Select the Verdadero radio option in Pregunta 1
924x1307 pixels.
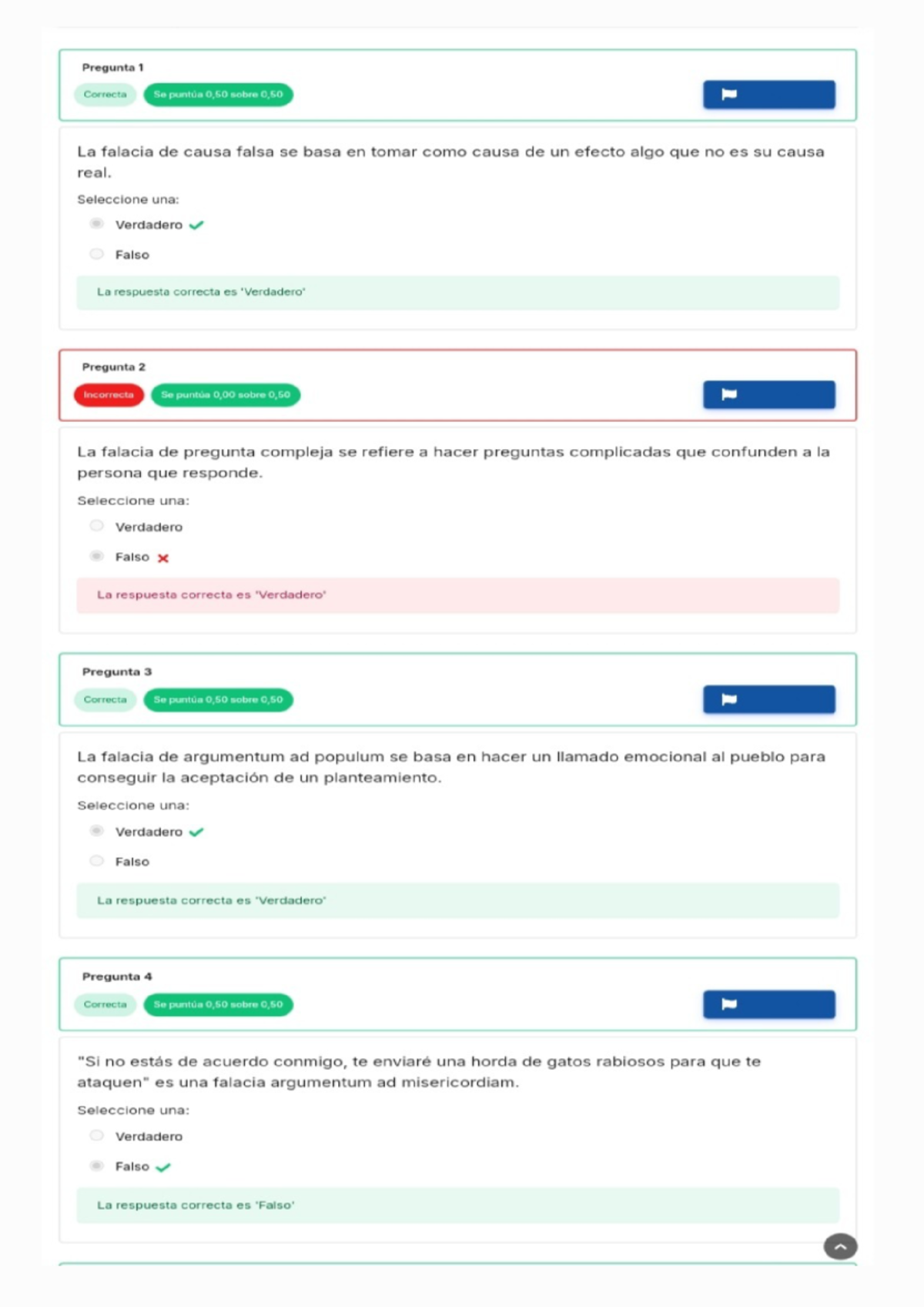pos(96,224)
